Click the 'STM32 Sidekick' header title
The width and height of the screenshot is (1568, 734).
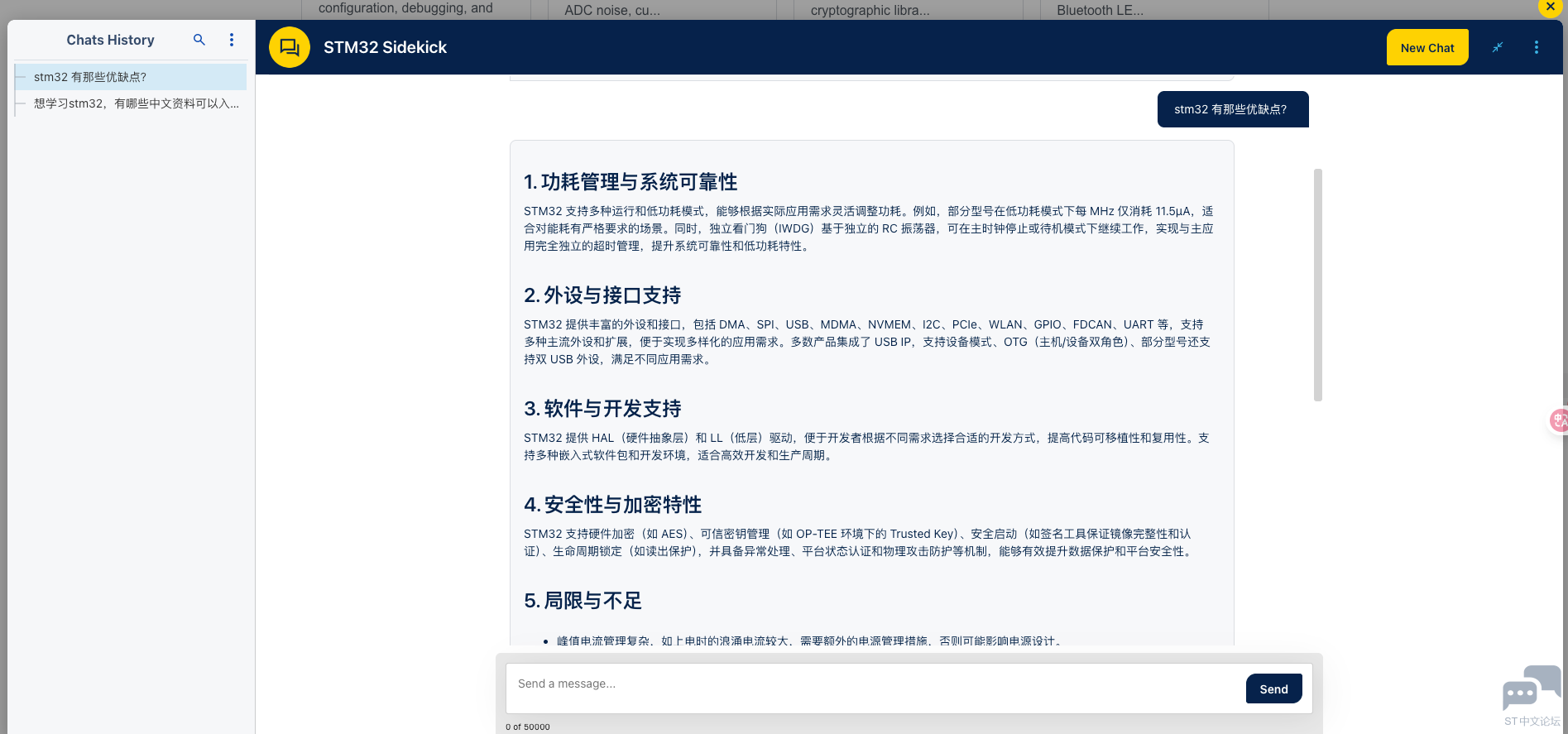point(385,47)
